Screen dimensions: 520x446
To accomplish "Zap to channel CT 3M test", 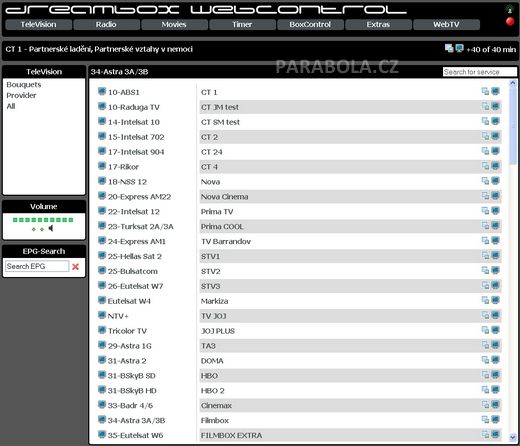I will point(220,107).
